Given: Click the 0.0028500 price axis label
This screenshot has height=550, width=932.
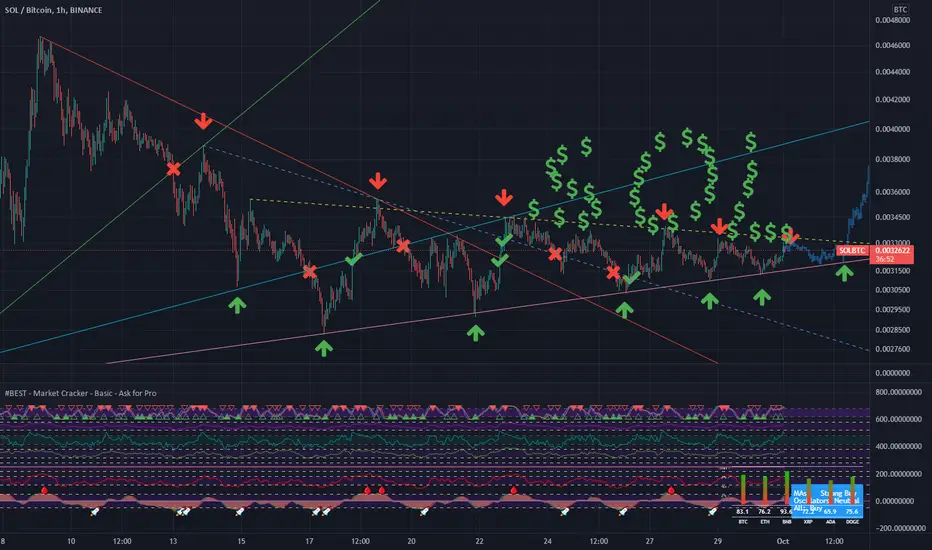Looking at the screenshot, I should click(892, 329).
